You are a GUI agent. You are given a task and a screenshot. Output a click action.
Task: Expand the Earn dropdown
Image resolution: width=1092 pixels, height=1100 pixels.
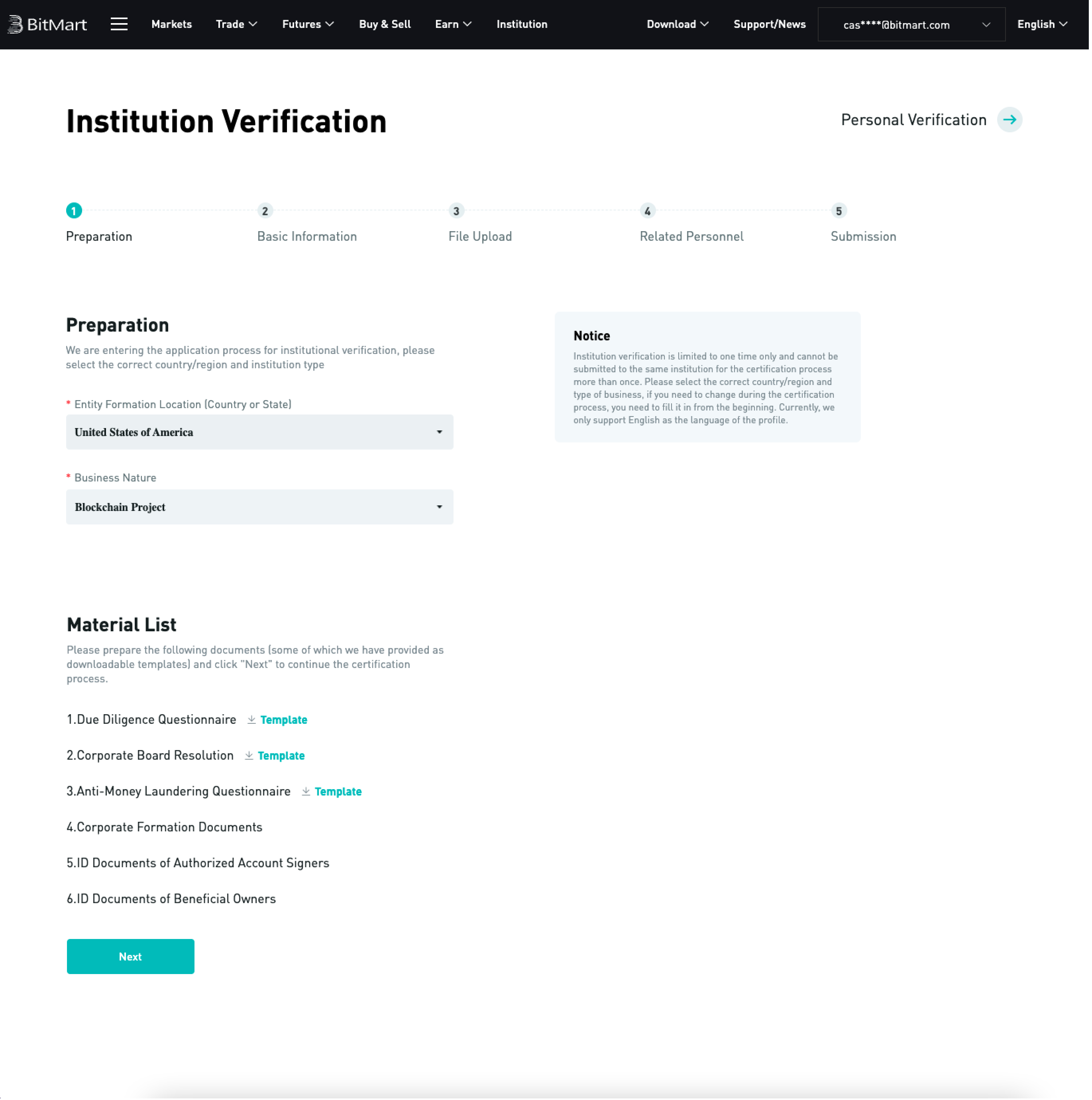453,24
